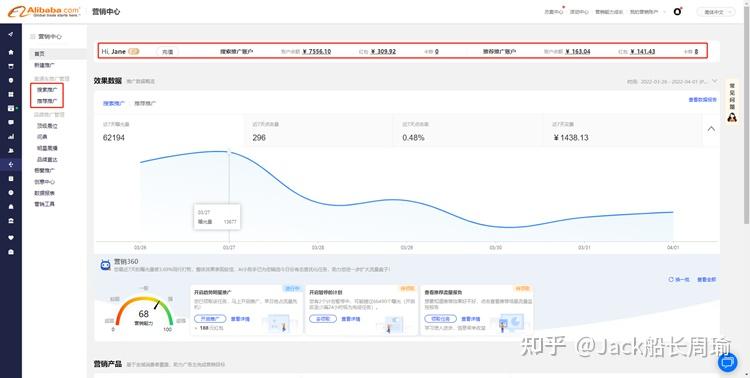
Task: Open the date range dropdown 2022-03-26
Action: [672, 81]
